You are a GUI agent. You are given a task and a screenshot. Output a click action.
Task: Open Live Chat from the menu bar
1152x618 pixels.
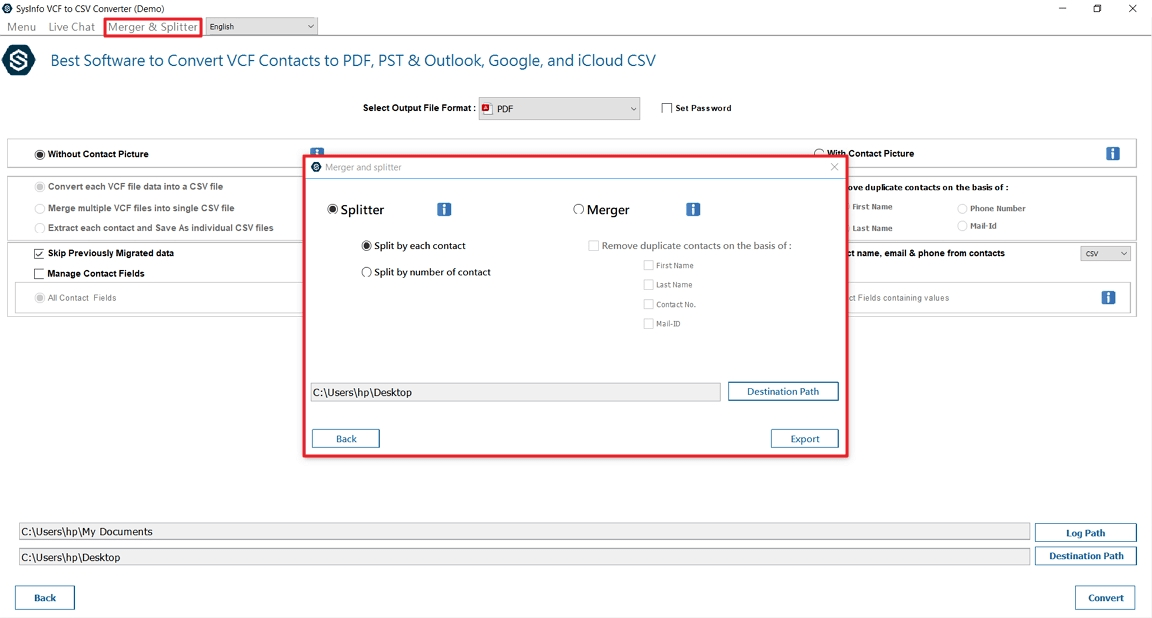pos(71,26)
